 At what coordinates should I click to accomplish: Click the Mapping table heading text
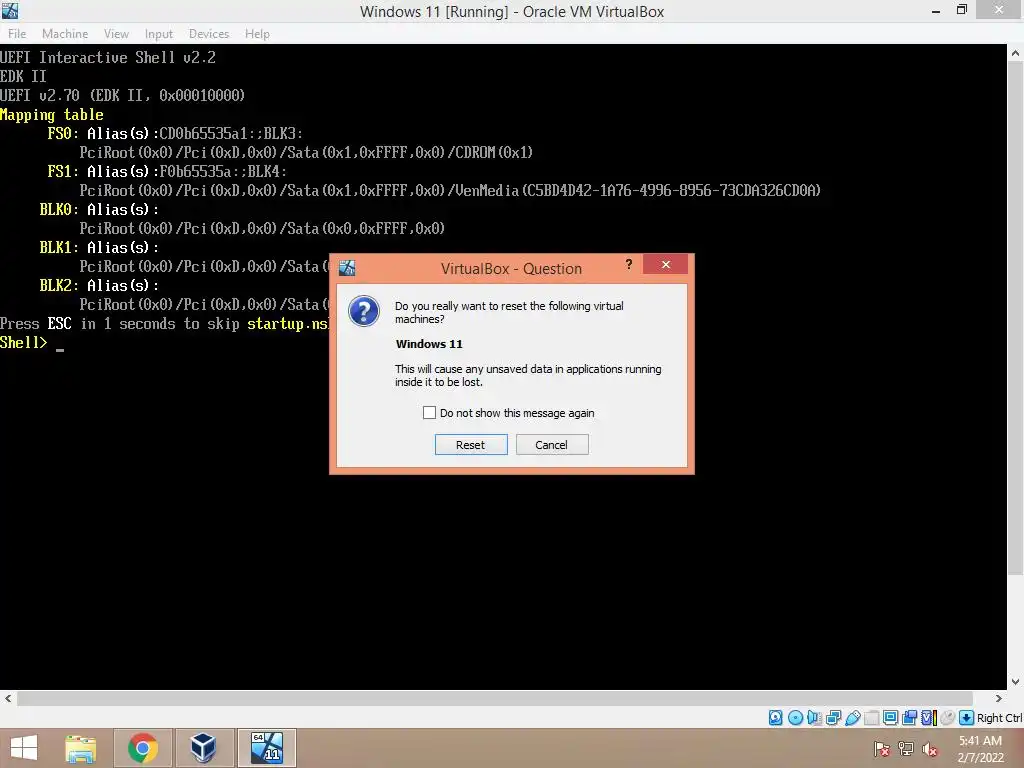pyautogui.click(x=52, y=114)
